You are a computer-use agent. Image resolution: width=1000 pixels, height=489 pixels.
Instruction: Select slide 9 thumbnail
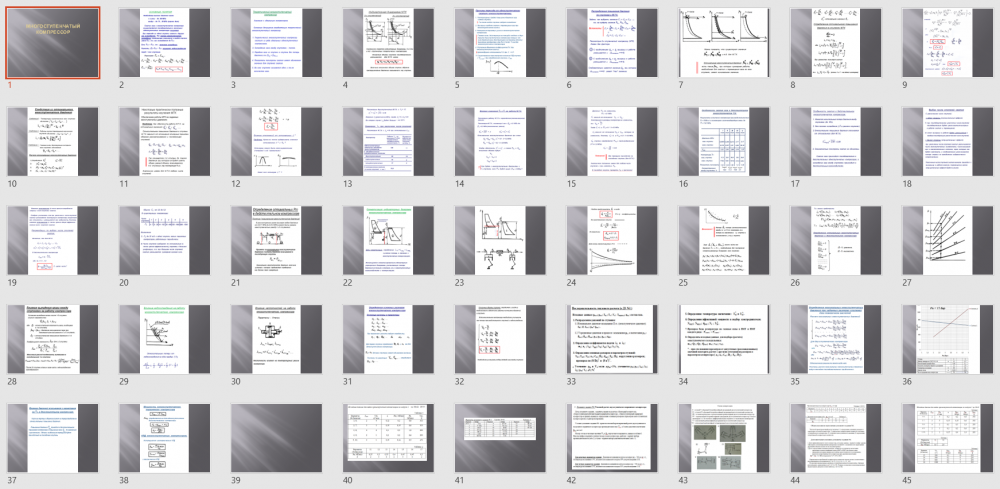coord(948,43)
